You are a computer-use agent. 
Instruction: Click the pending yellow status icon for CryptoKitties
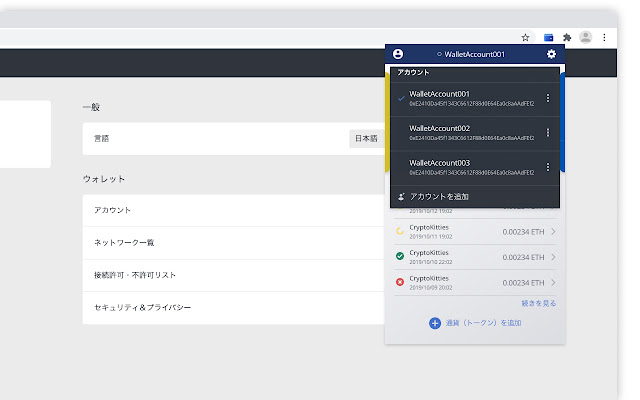tap(400, 231)
